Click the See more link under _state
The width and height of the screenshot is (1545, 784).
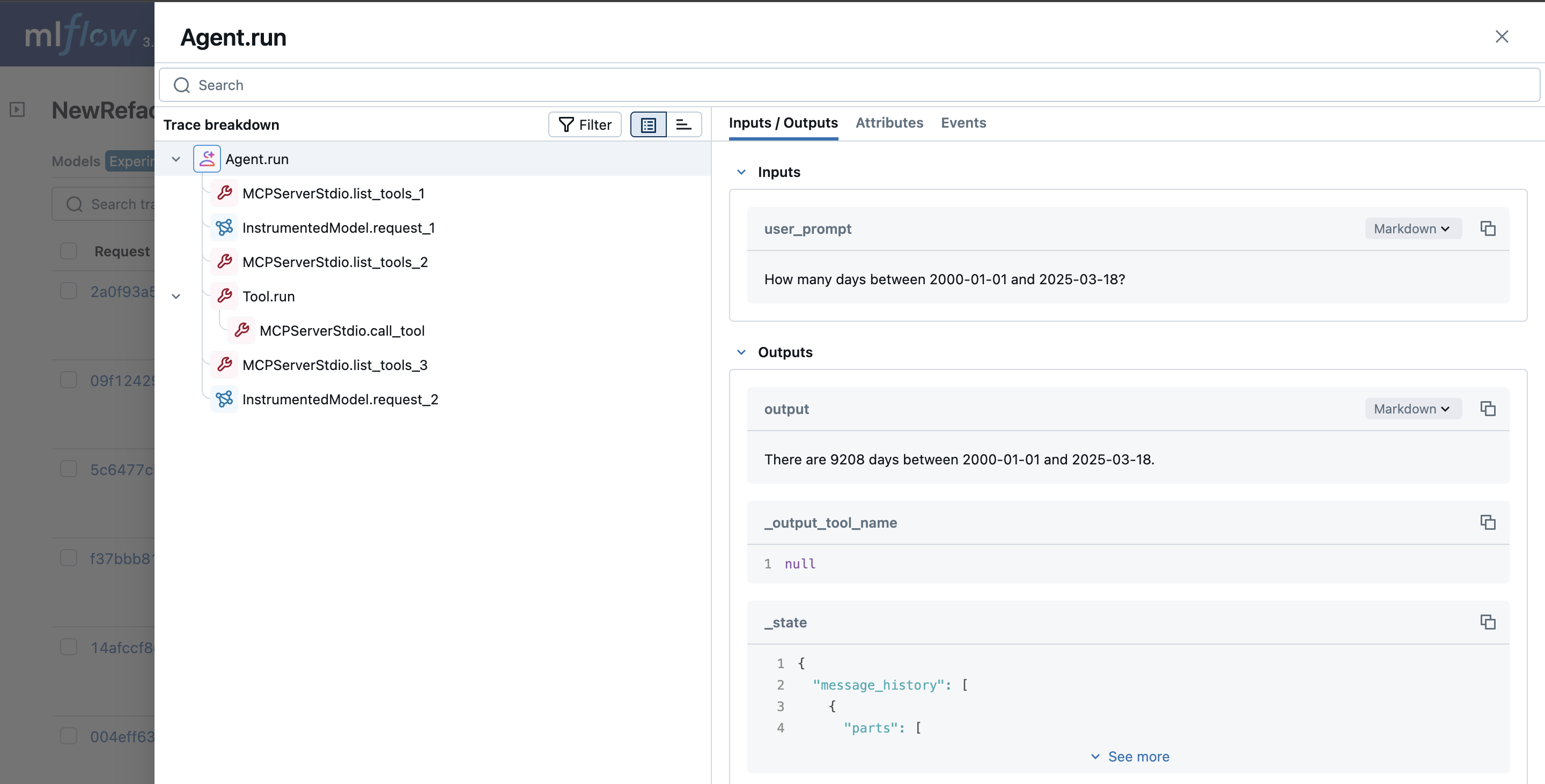pos(1130,757)
